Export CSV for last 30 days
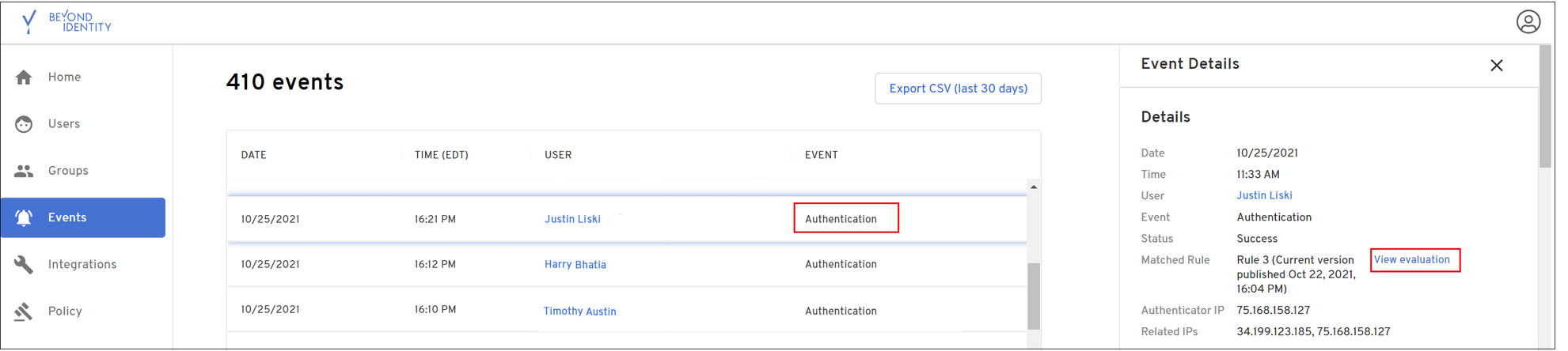1568x351 pixels. 958,89
